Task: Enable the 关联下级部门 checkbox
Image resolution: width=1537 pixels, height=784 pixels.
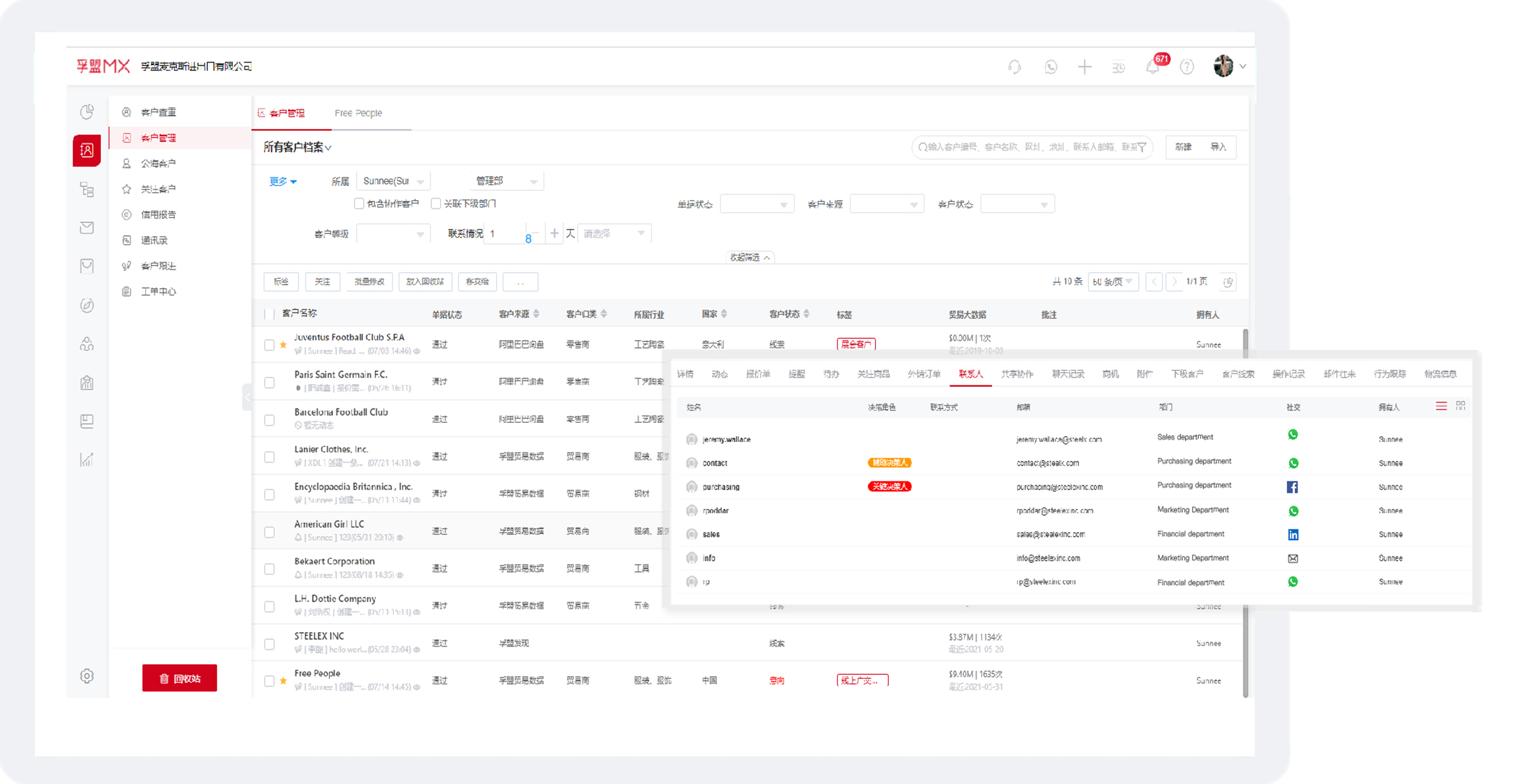Action: pos(436,204)
